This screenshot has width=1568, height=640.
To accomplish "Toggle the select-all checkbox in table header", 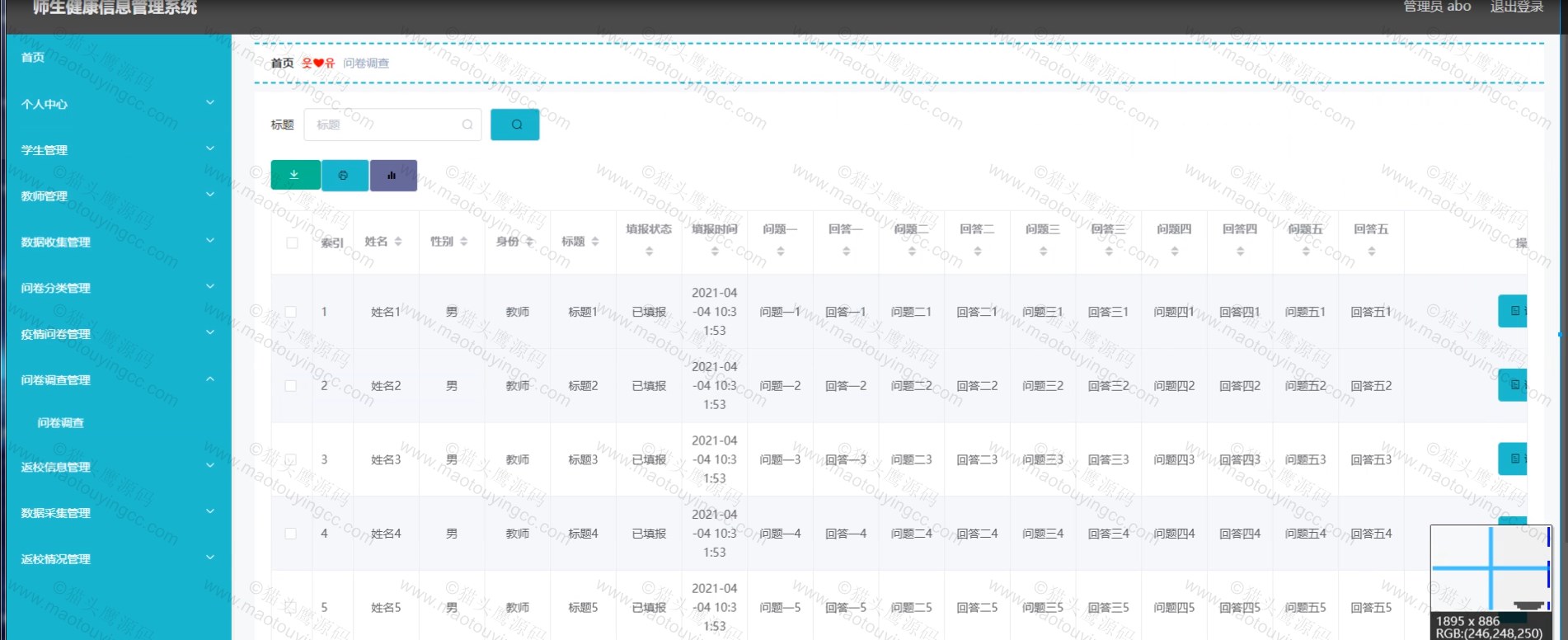I will coord(292,242).
